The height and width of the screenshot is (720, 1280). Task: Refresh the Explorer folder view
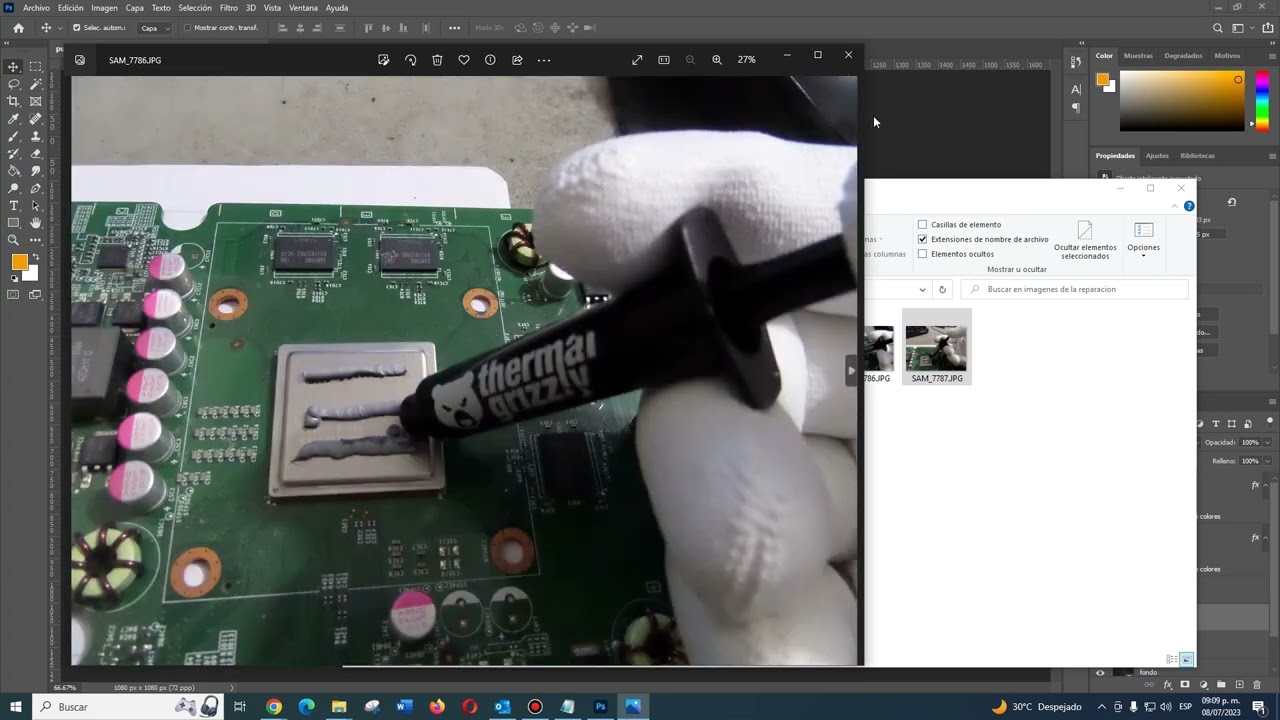pyautogui.click(x=942, y=290)
